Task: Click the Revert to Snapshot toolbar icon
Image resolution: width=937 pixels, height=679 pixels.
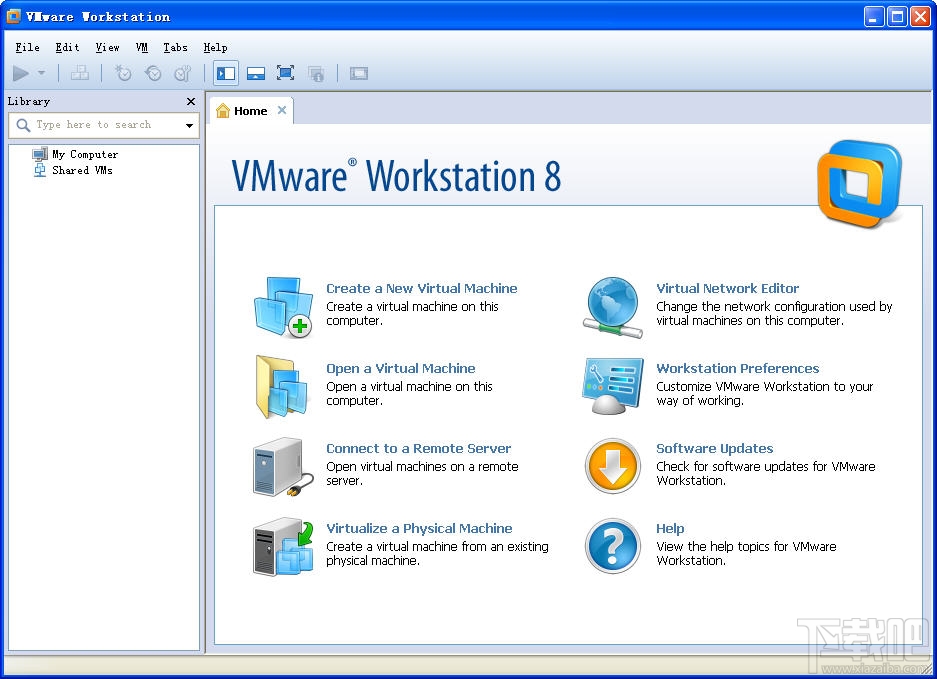Action: coord(153,74)
